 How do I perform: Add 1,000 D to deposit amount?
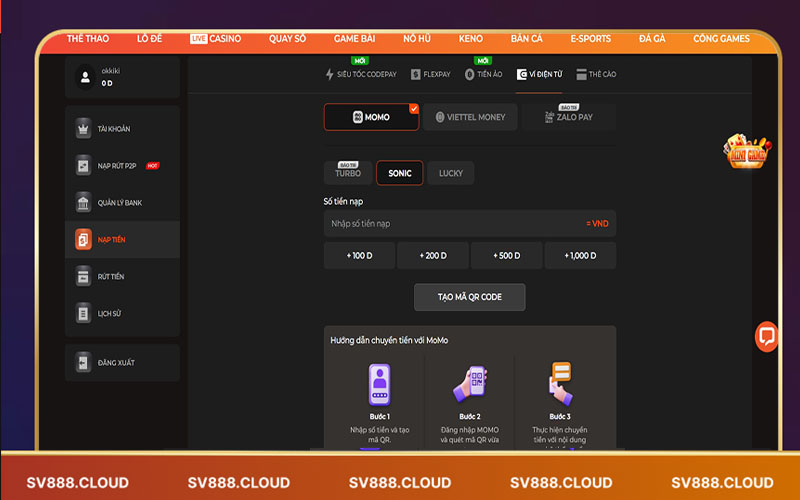[x=580, y=256]
